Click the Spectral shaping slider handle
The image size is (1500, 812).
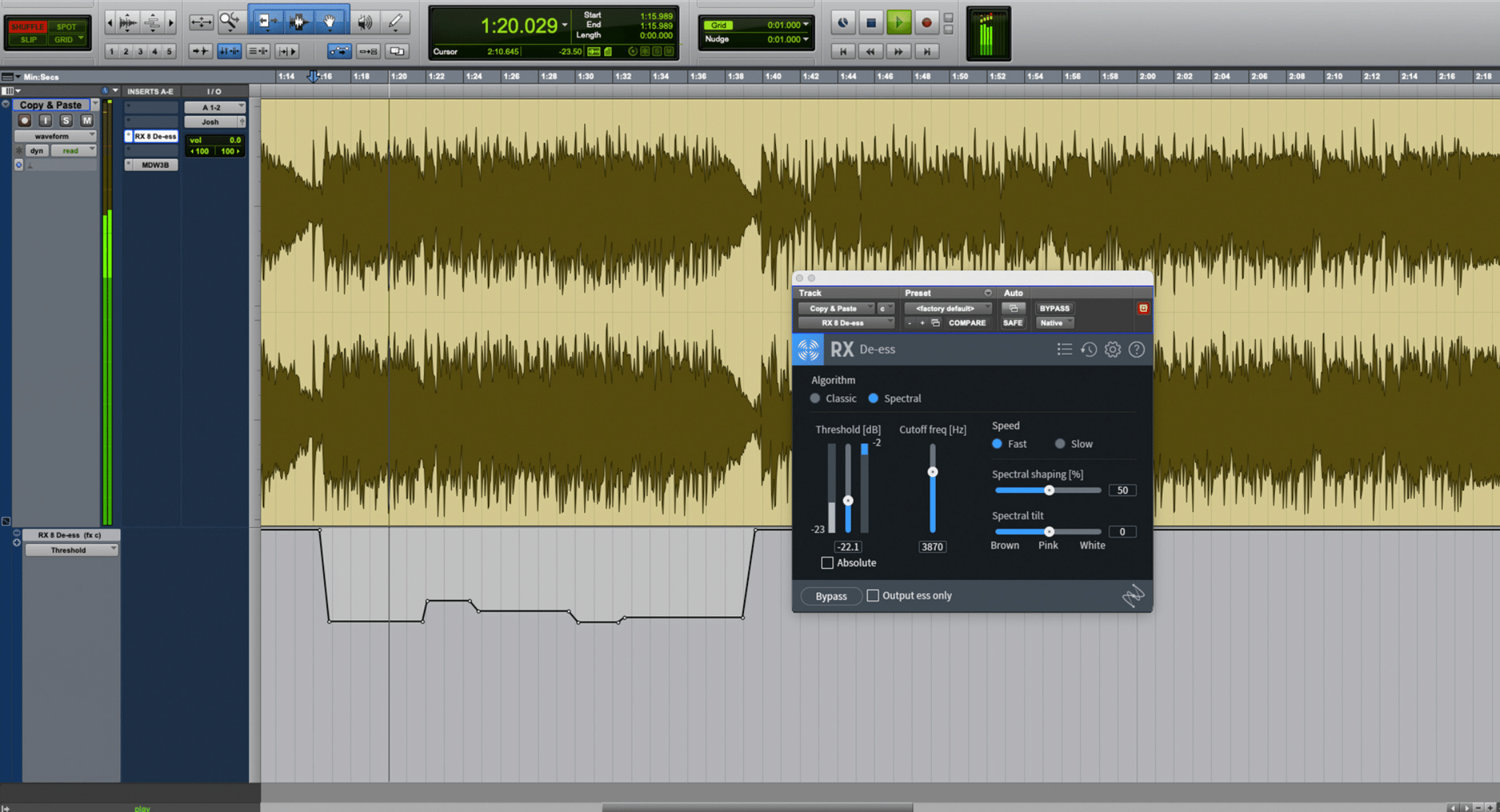pos(1049,490)
